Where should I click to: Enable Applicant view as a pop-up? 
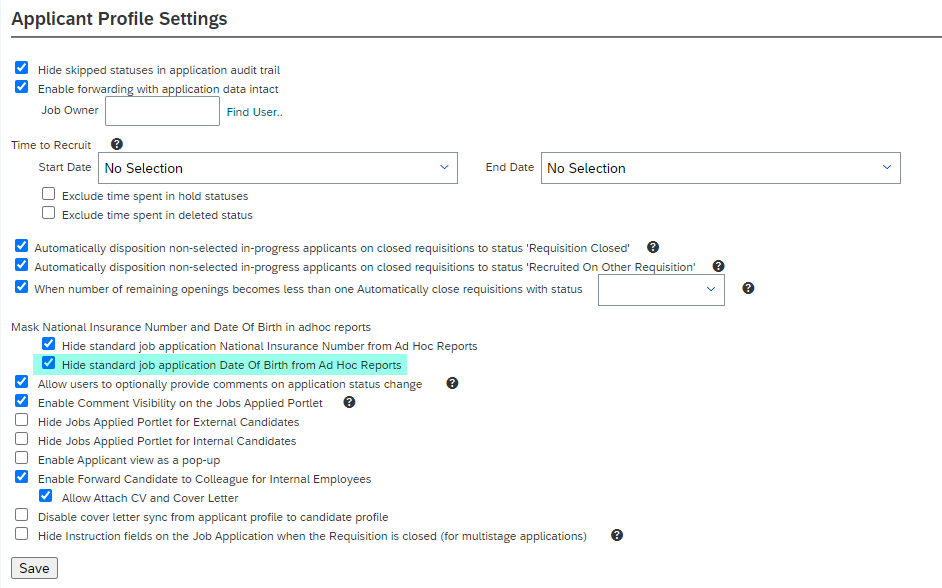tap(22, 458)
